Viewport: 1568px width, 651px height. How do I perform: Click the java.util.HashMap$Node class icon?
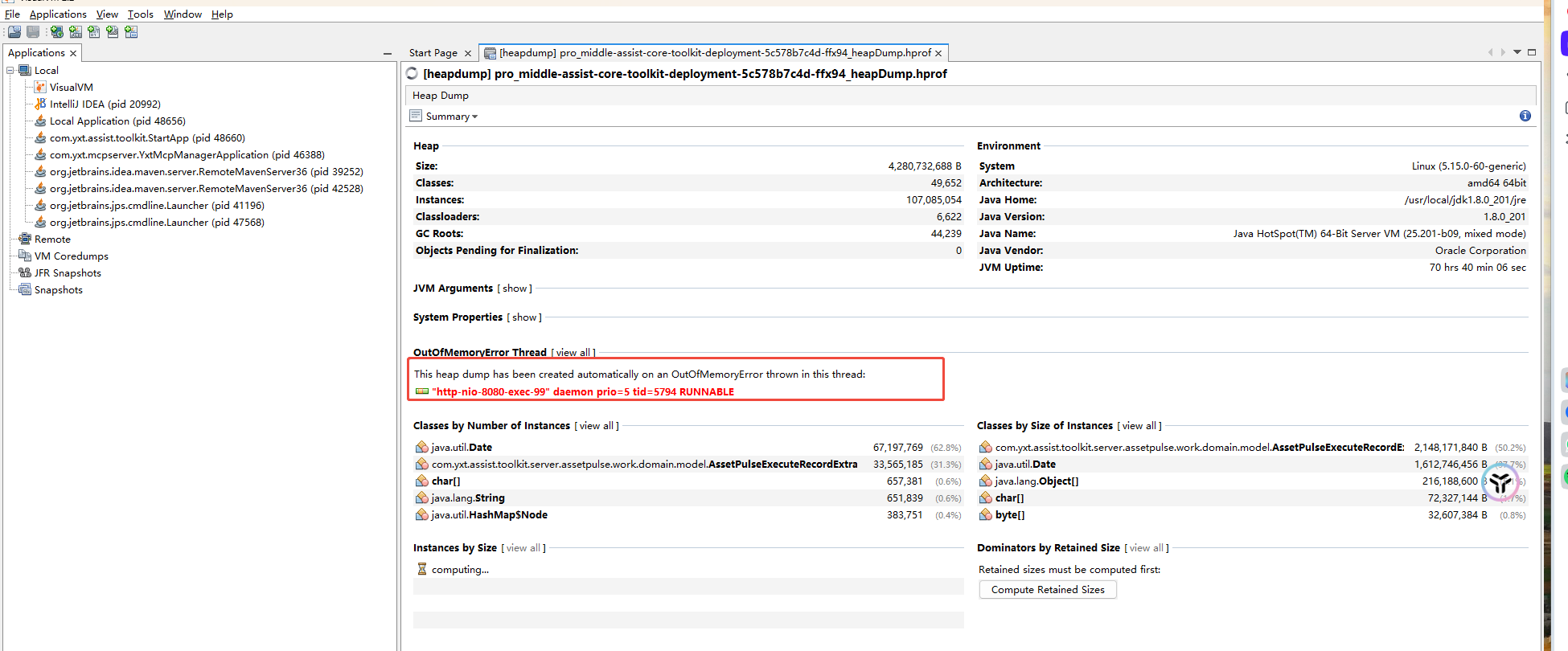[x=421, y=514]
